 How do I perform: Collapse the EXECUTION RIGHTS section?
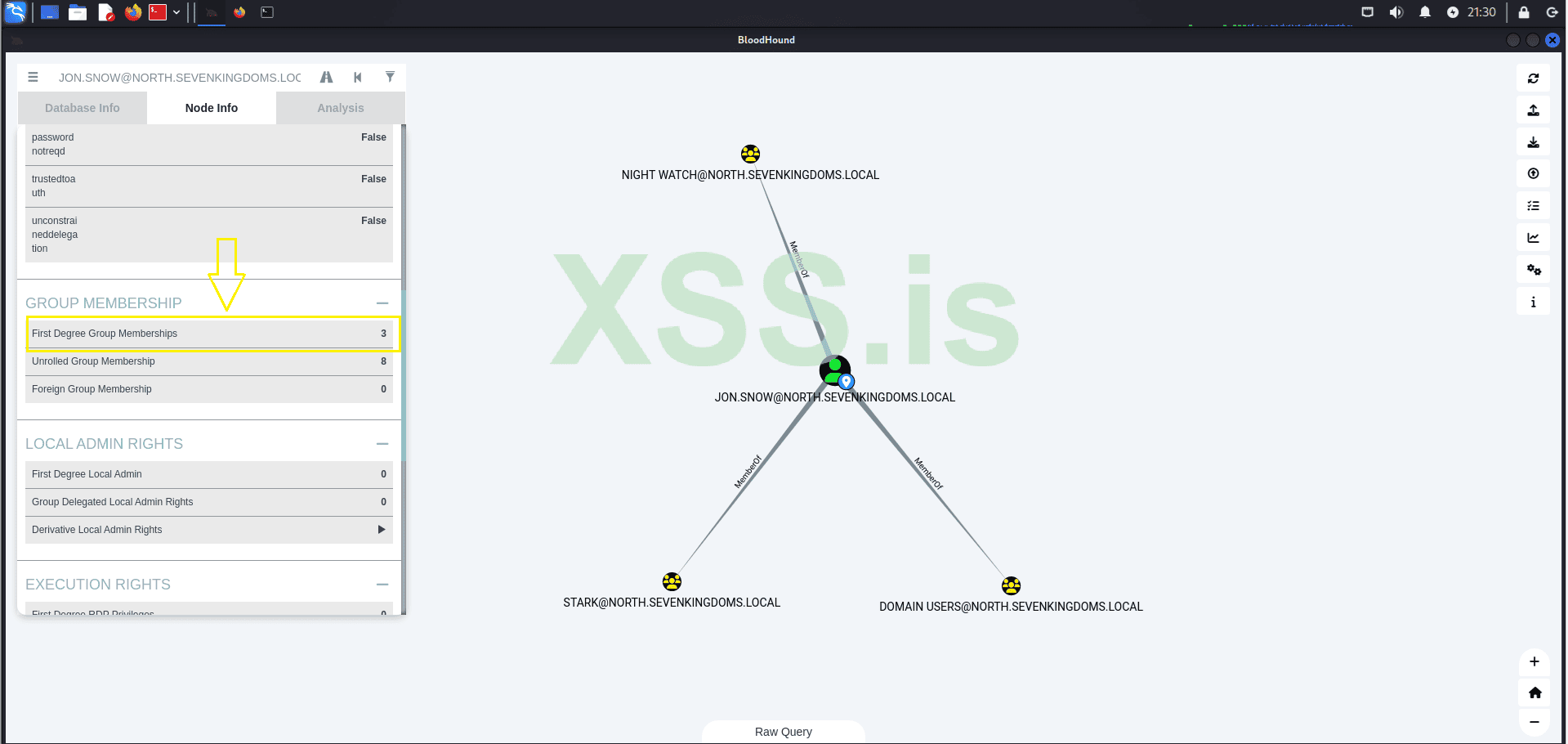[x=382, y=585]
